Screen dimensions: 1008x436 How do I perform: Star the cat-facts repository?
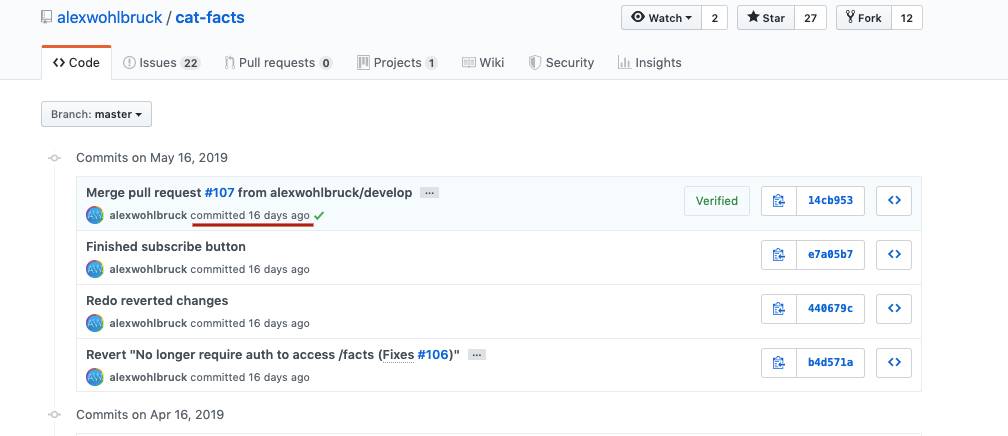766,18
